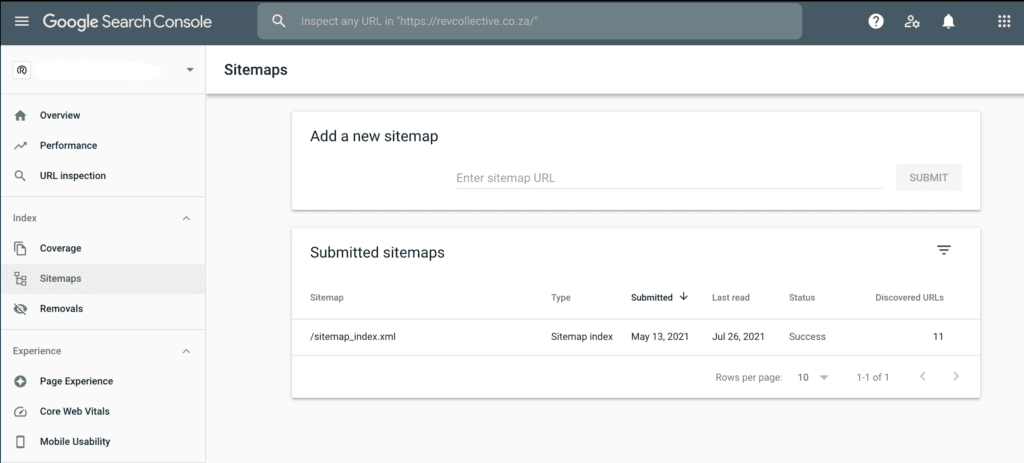Show notifications bell
1024x463 pixels.
[x=948, y=22]
